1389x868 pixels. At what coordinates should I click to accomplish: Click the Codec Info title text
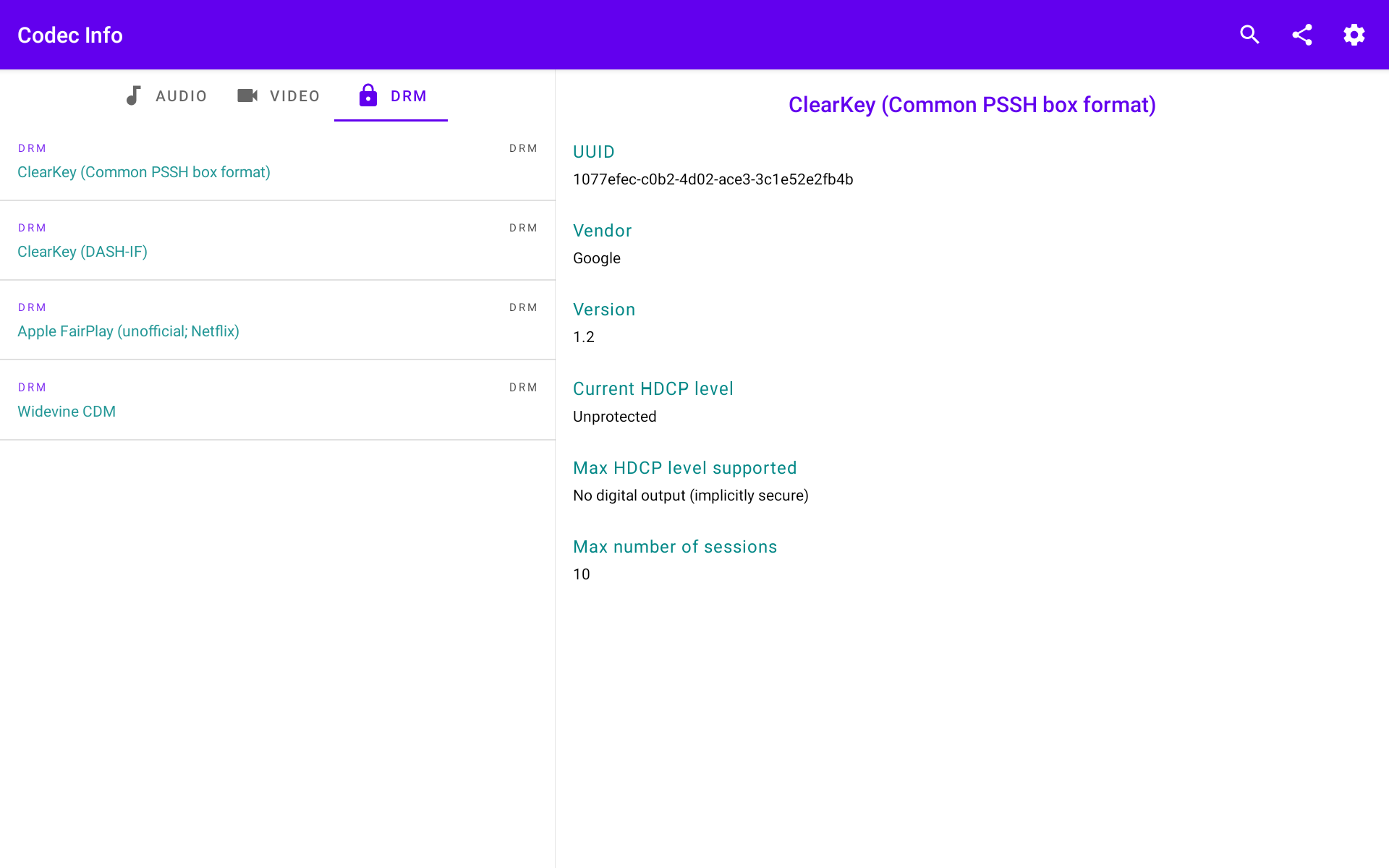point(69,35)
